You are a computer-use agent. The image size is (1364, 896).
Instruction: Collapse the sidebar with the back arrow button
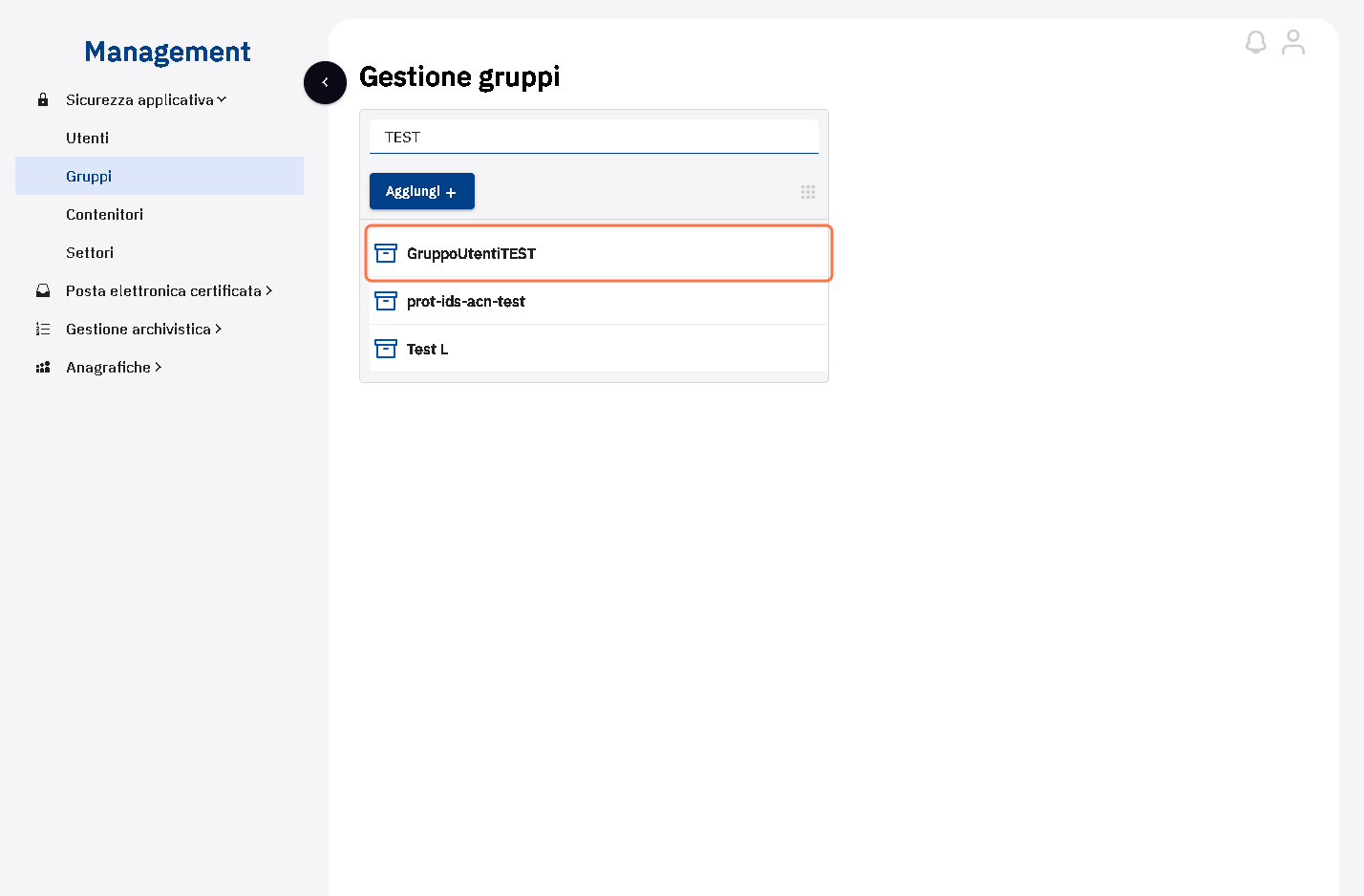pos(325,82)
